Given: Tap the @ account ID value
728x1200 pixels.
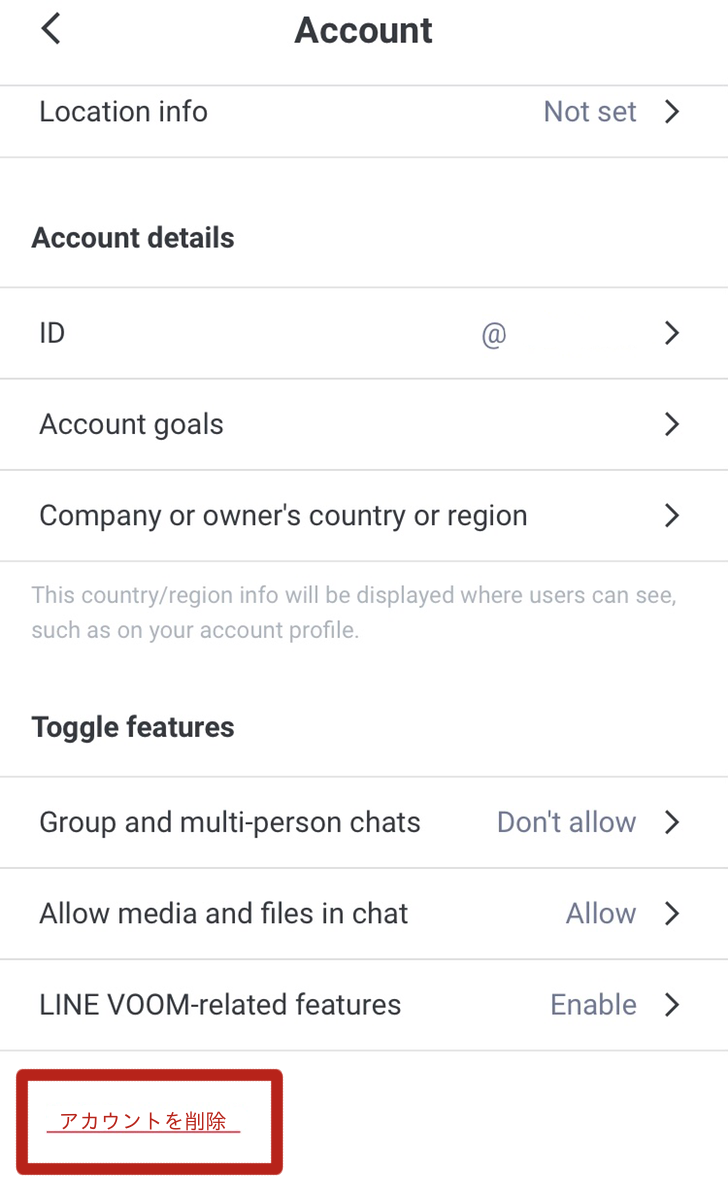Looking at the screenshot, I should tap(494, 334).
